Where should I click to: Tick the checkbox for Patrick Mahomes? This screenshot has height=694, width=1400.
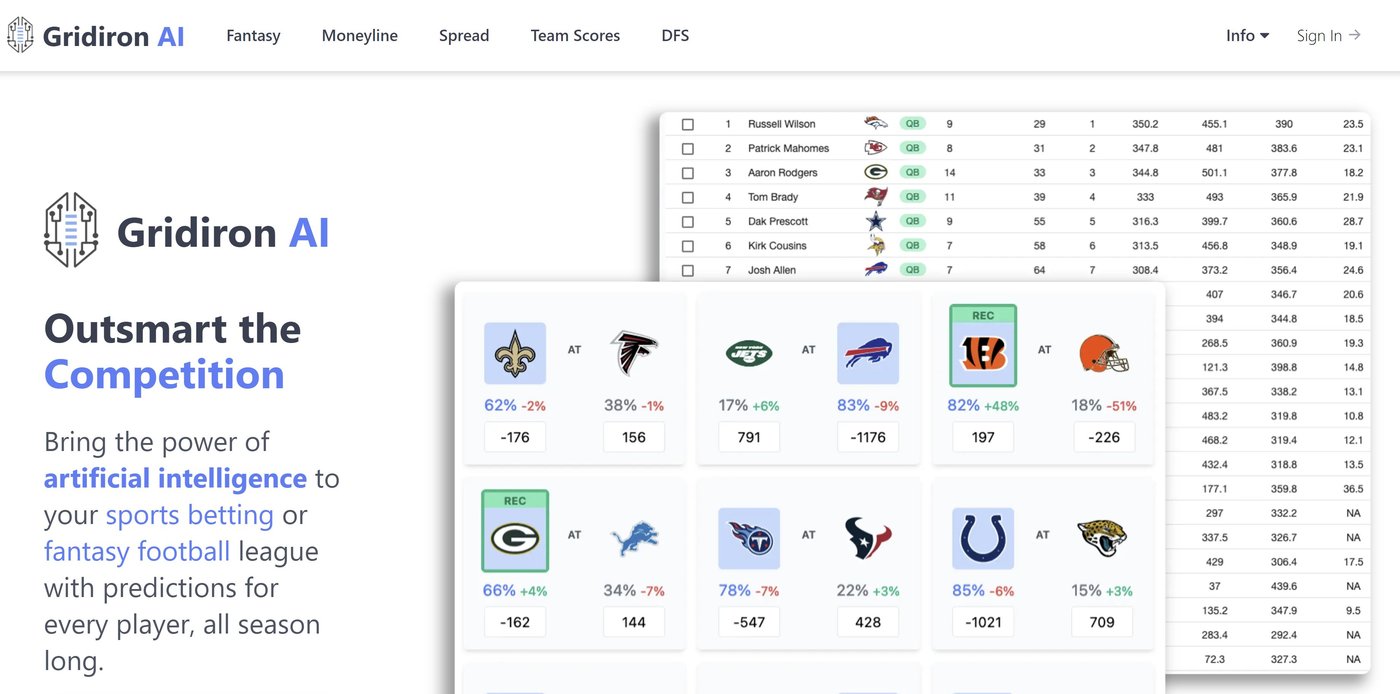687,148
